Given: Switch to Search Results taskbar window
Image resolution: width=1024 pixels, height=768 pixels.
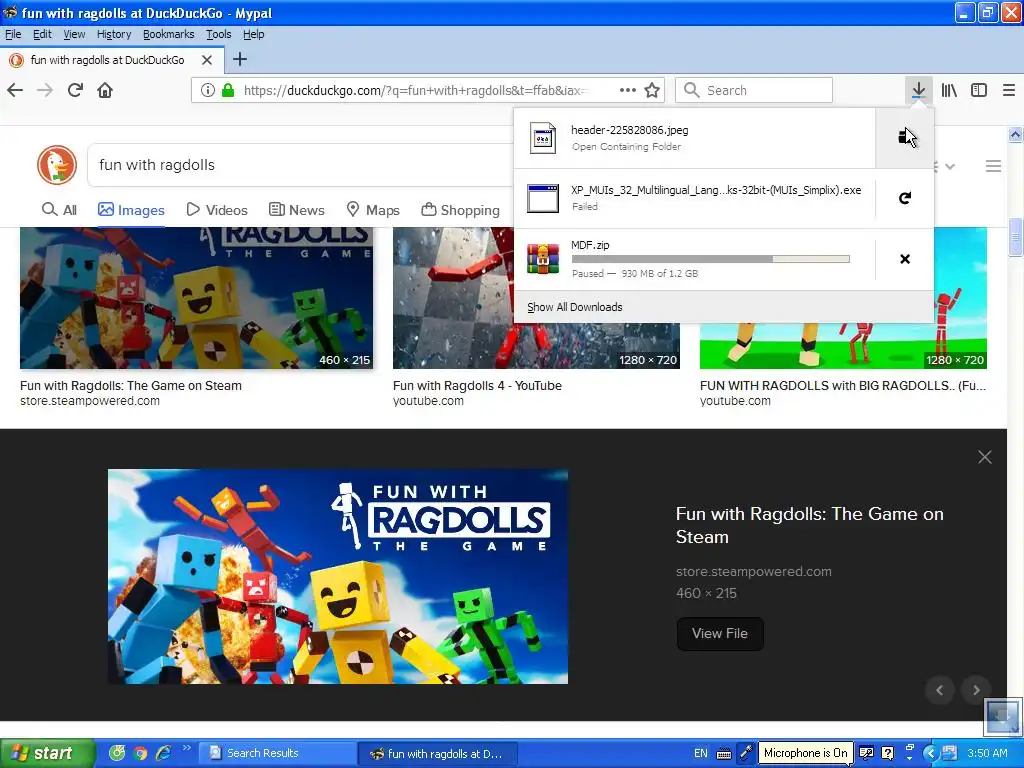Looking at the screenshot, I should click(x=277, y=753).
